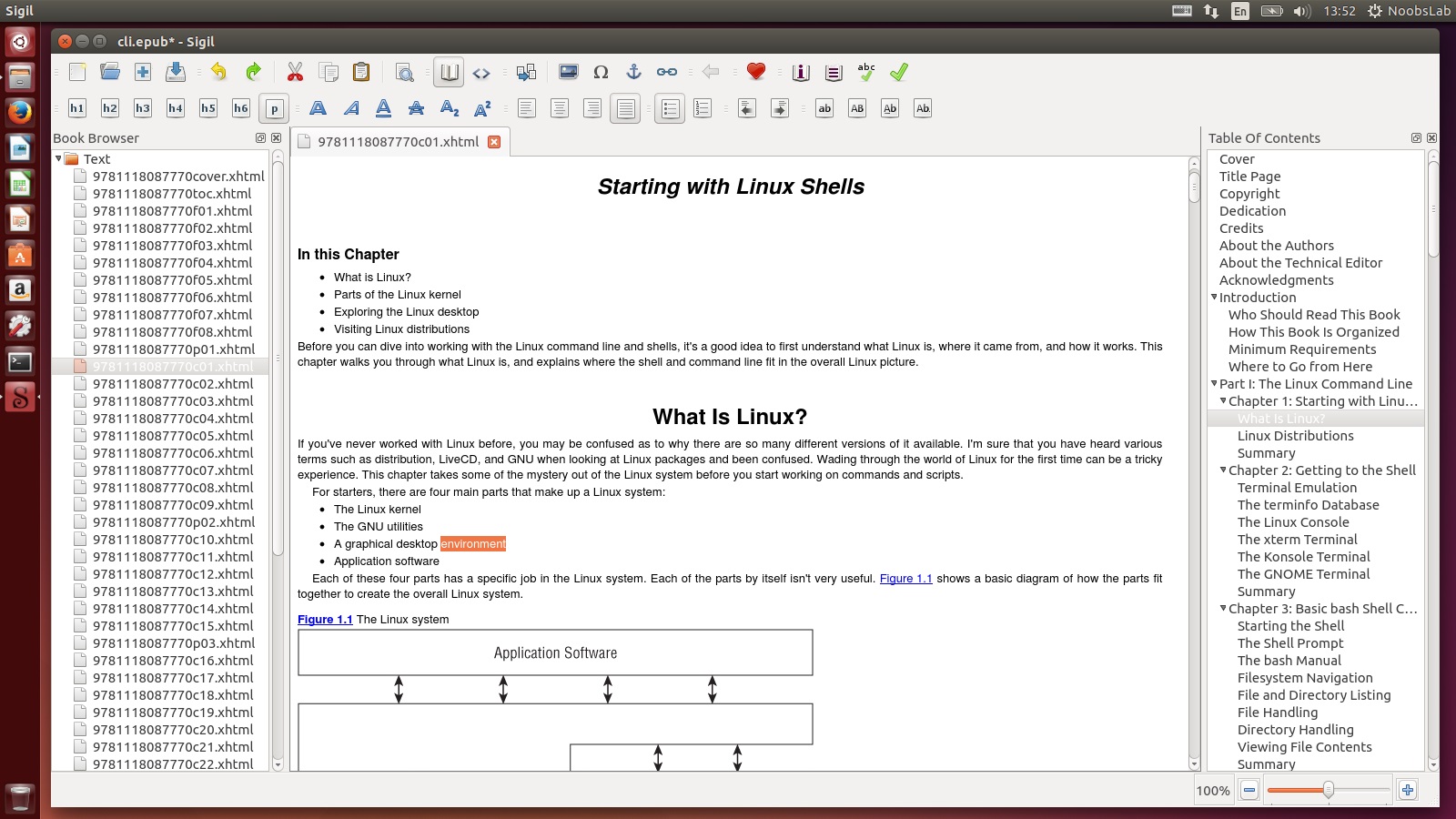Decrease the paragraph indent

[x=747, y=108]
